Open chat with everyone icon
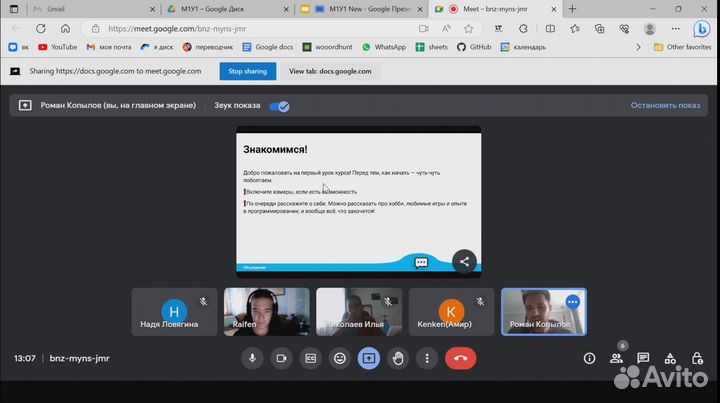 [x=643, y=358]
